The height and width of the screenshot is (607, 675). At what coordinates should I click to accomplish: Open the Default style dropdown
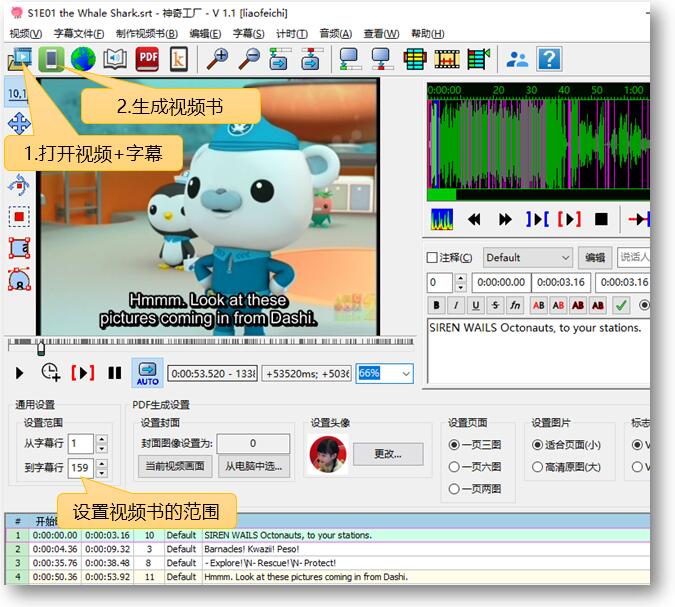[528, 258]
